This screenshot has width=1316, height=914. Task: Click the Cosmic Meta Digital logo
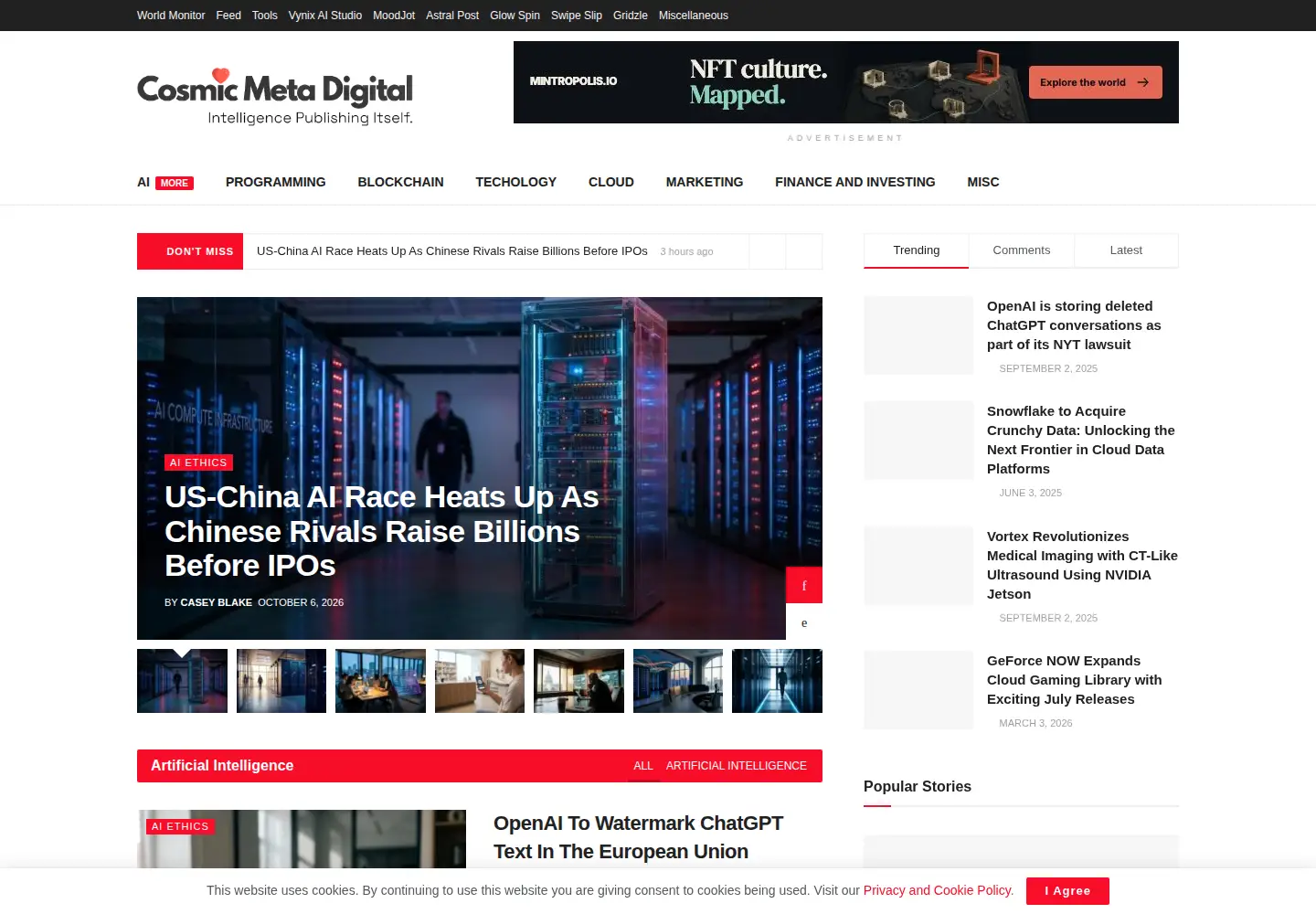pos(275,97)
